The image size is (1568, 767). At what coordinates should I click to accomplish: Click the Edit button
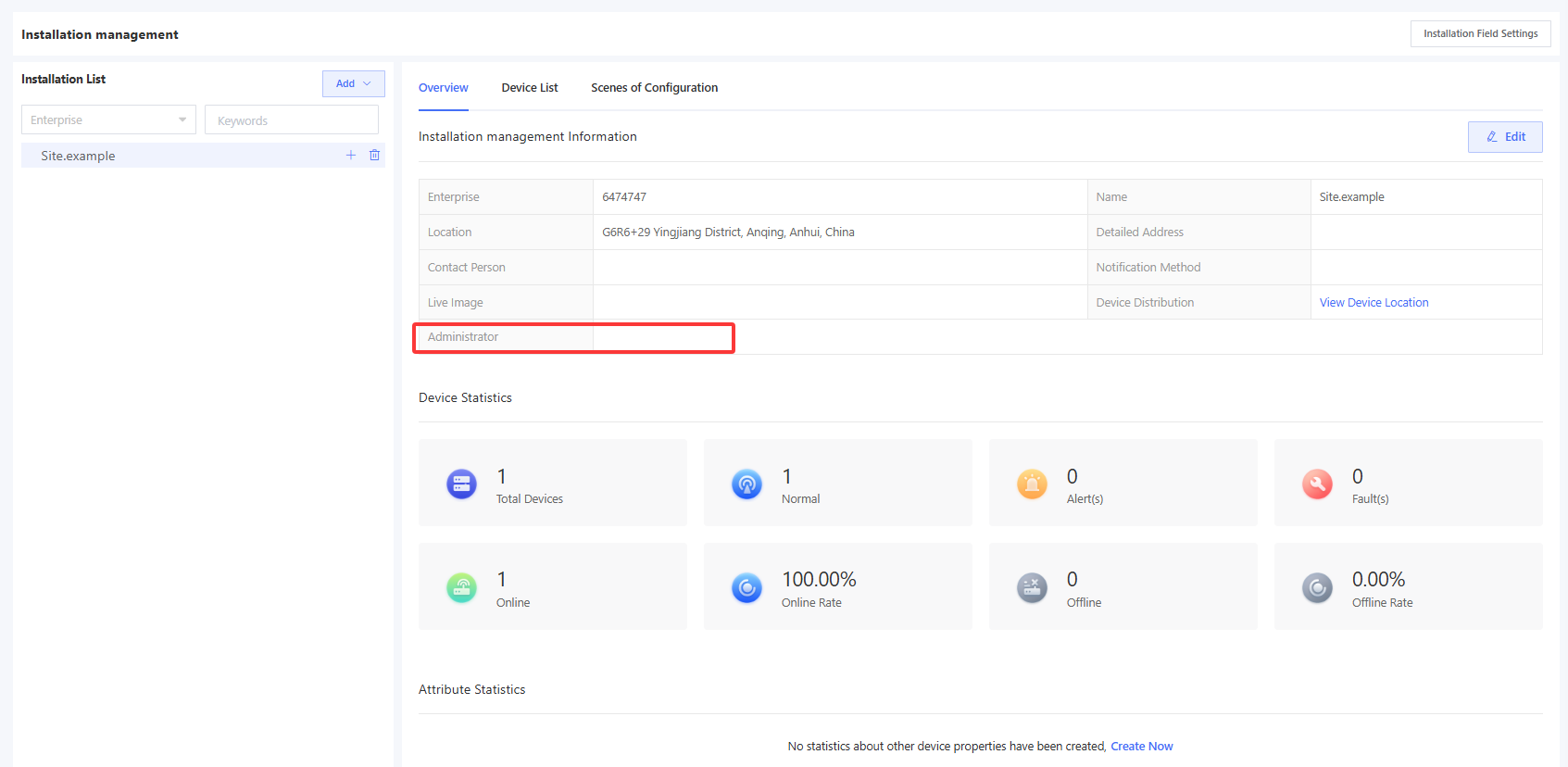[x=1504, y=137]
